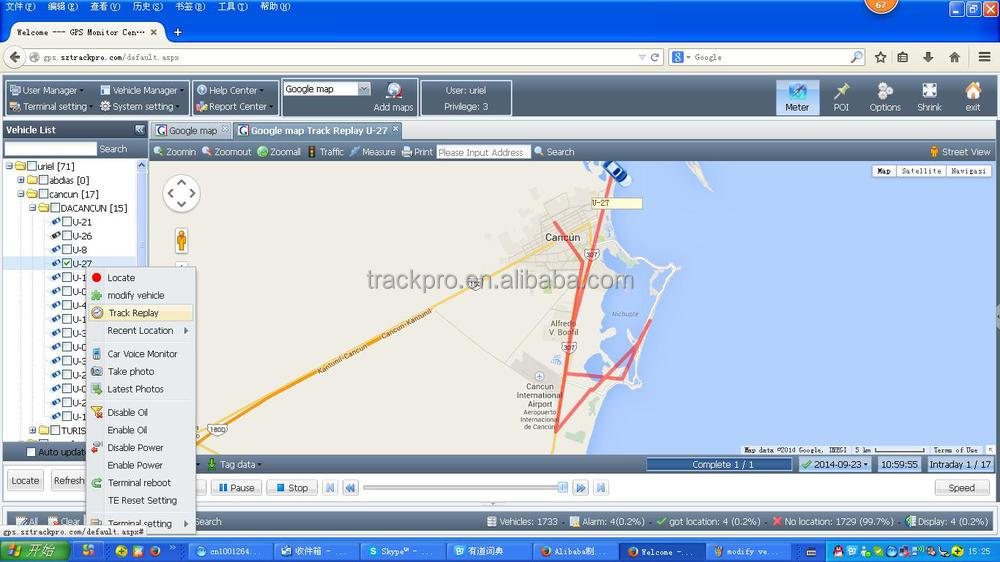Open the Options gear icon
Screen dimensions: 1000x562
pyautogui.click(x=885, y=92)
